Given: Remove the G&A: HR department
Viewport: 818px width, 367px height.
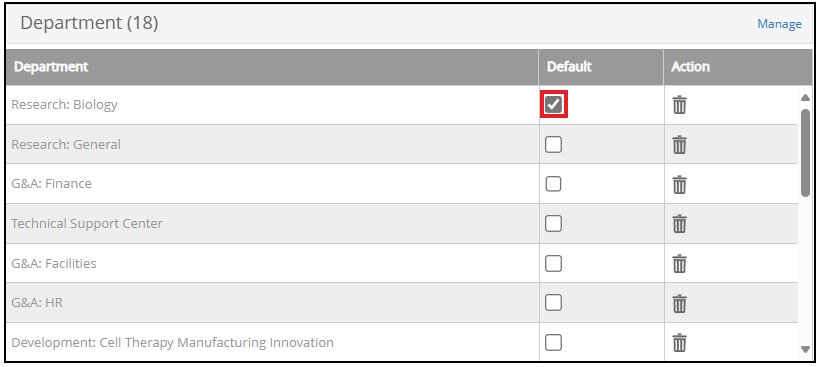Looking at the screenshot, I should pos(679,303).
